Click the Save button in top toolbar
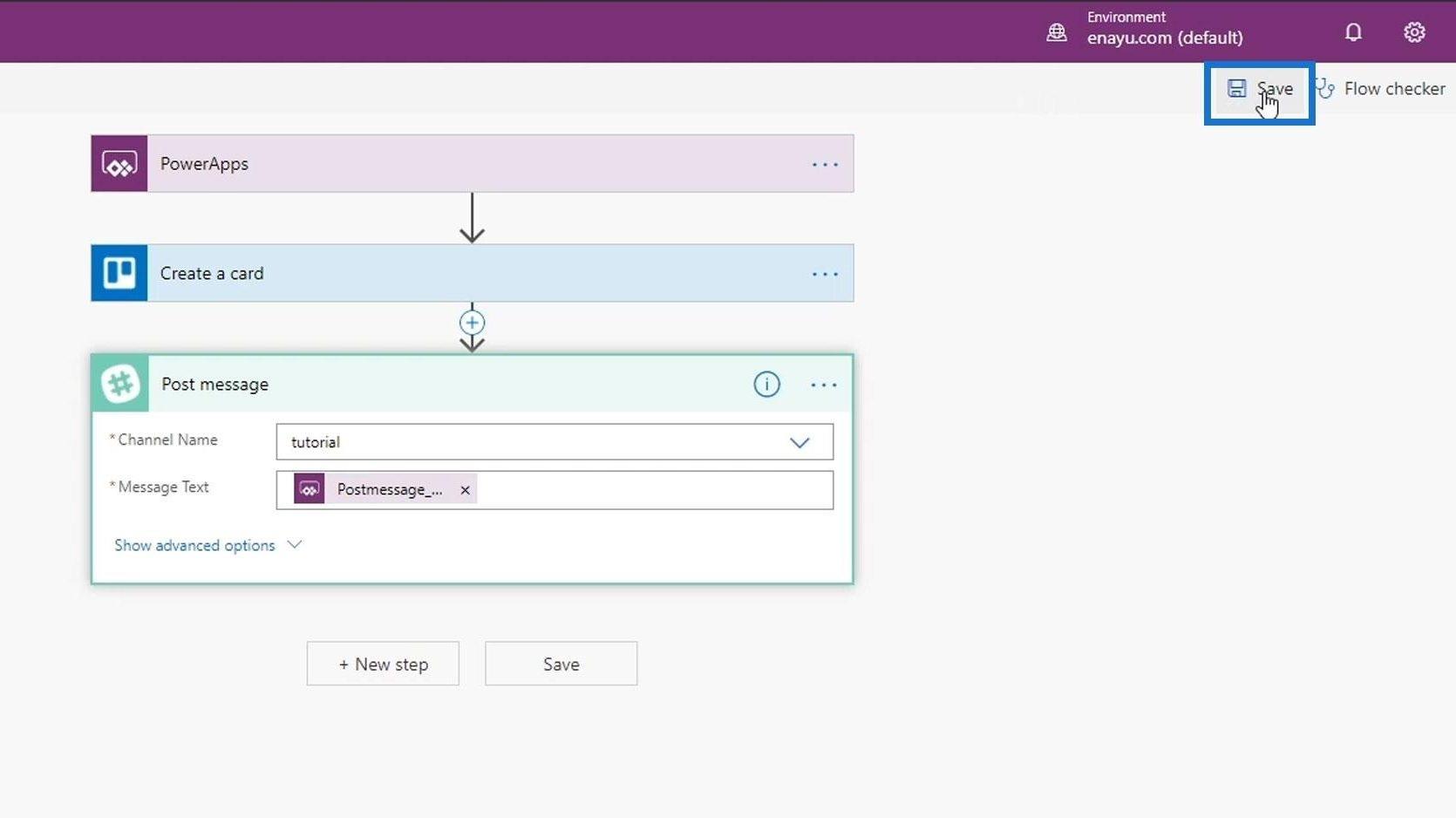Image resolution: width=1456 pixels, height=818 pixels. [x=1260, y=89]
